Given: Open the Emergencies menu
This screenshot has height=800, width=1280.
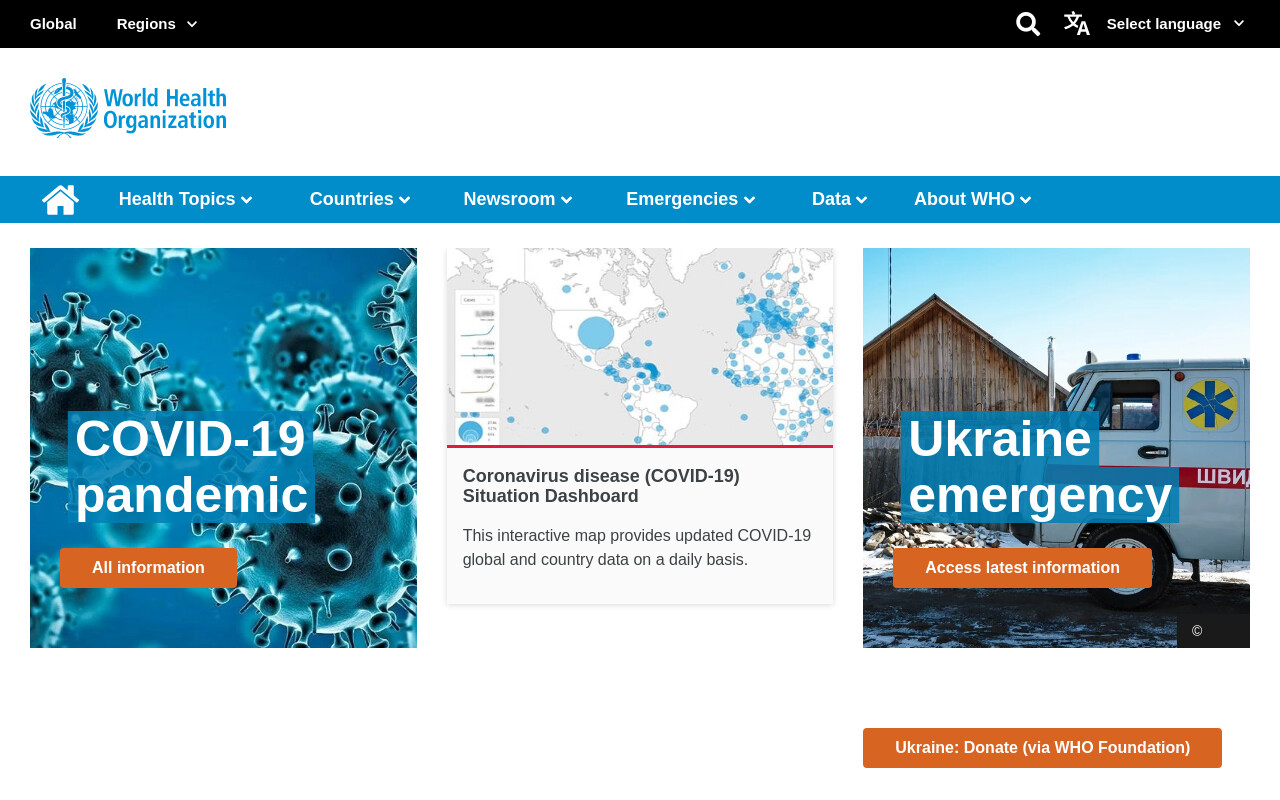Looking at the screenshot, I should tap(691, 199).
